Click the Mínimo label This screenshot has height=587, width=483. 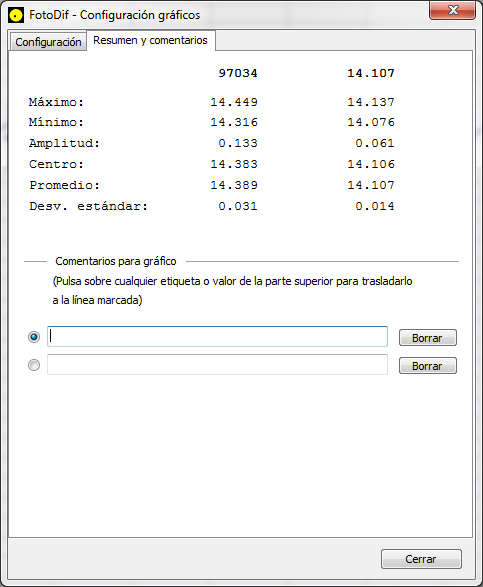click(x=57, y=122)
